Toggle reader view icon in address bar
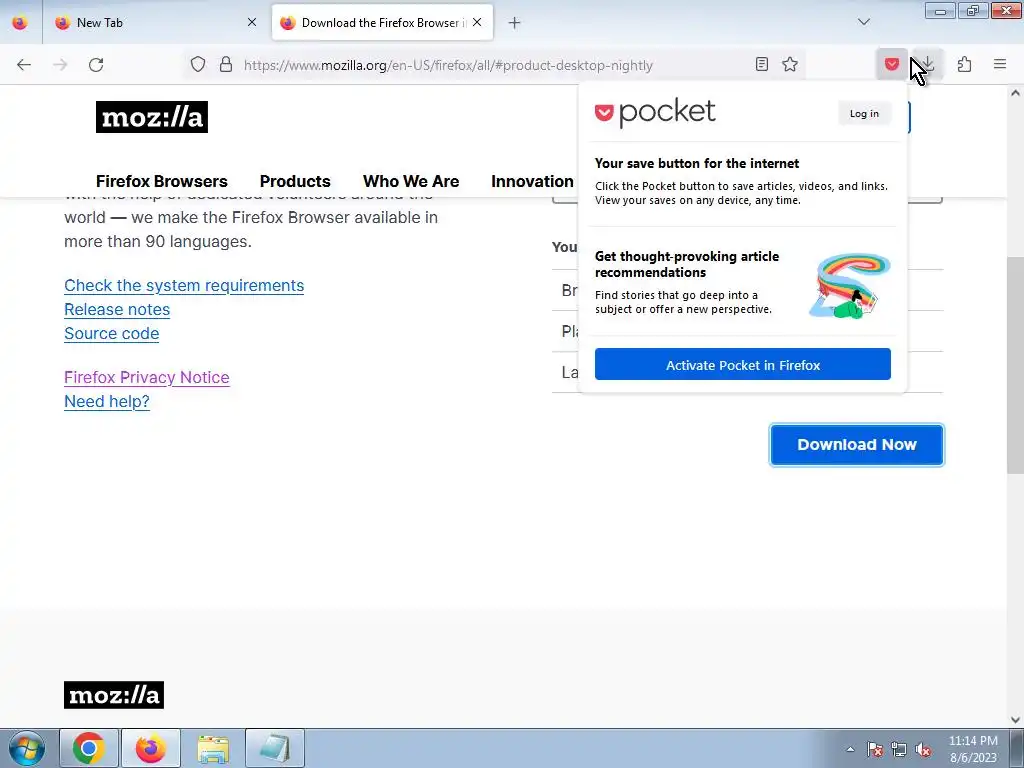 coord(761,65)
